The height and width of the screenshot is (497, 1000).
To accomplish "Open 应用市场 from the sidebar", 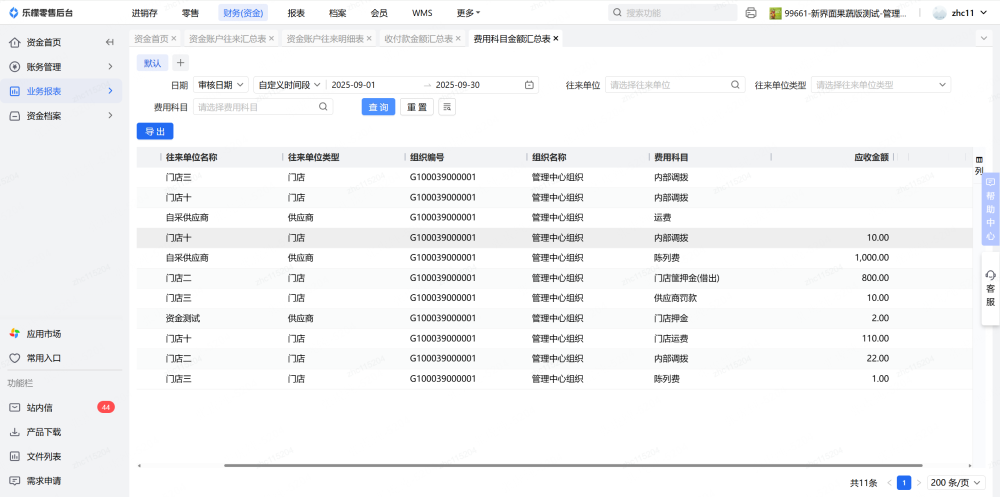I will (44, 333).
